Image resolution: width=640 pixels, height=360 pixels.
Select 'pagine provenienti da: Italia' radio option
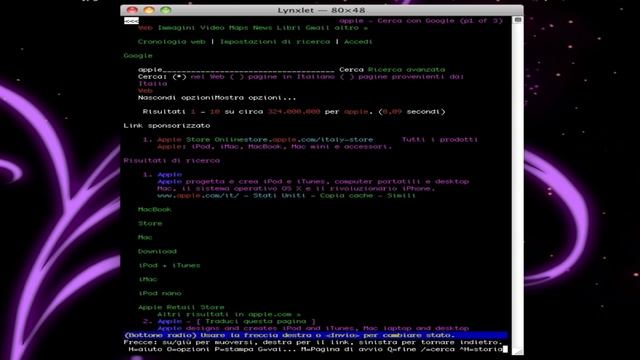click(x=347, y=77)
